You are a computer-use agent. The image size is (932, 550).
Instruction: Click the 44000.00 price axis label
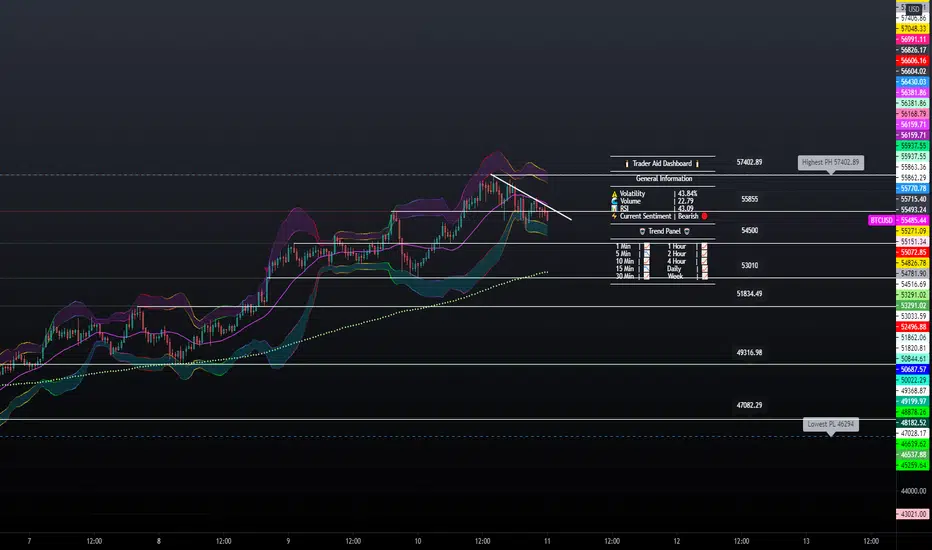click(x=913, y=491)
